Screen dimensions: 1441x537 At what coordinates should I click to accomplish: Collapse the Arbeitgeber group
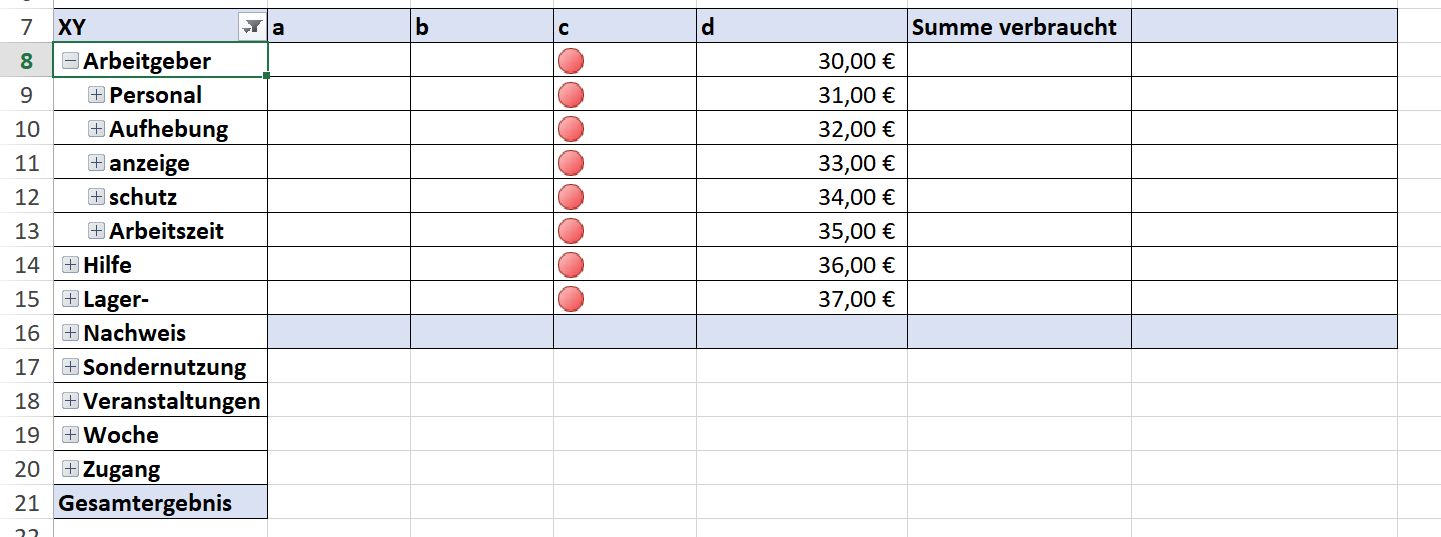[x=70, y=61]
